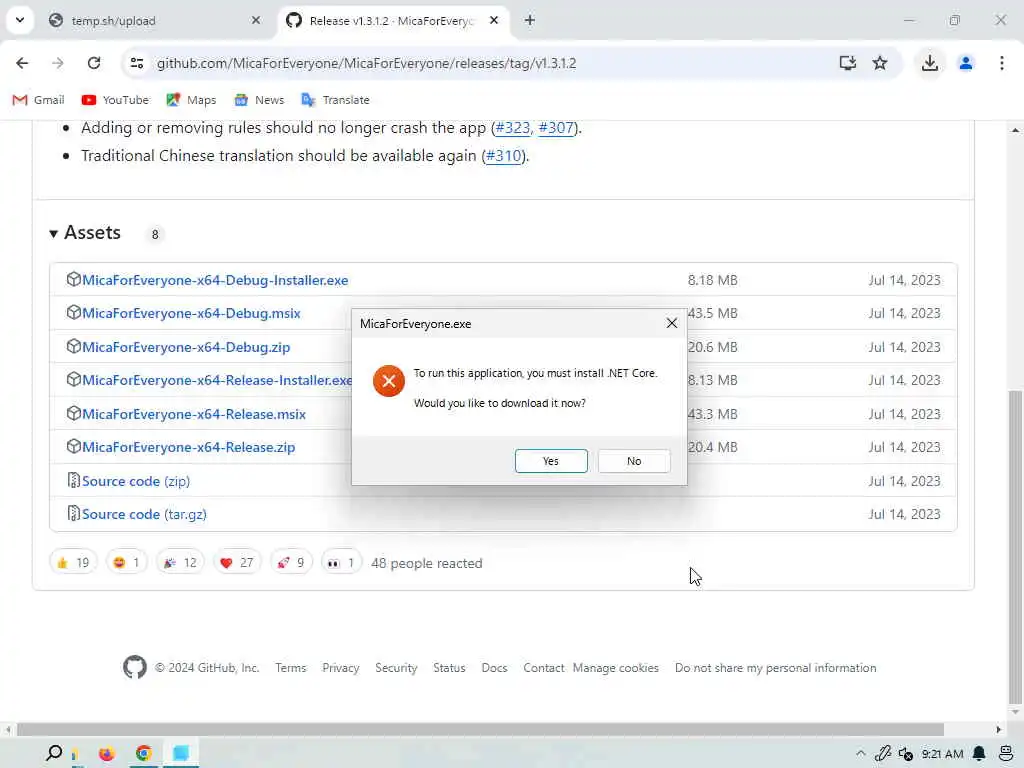Open issue link #310

click(504, 156)
